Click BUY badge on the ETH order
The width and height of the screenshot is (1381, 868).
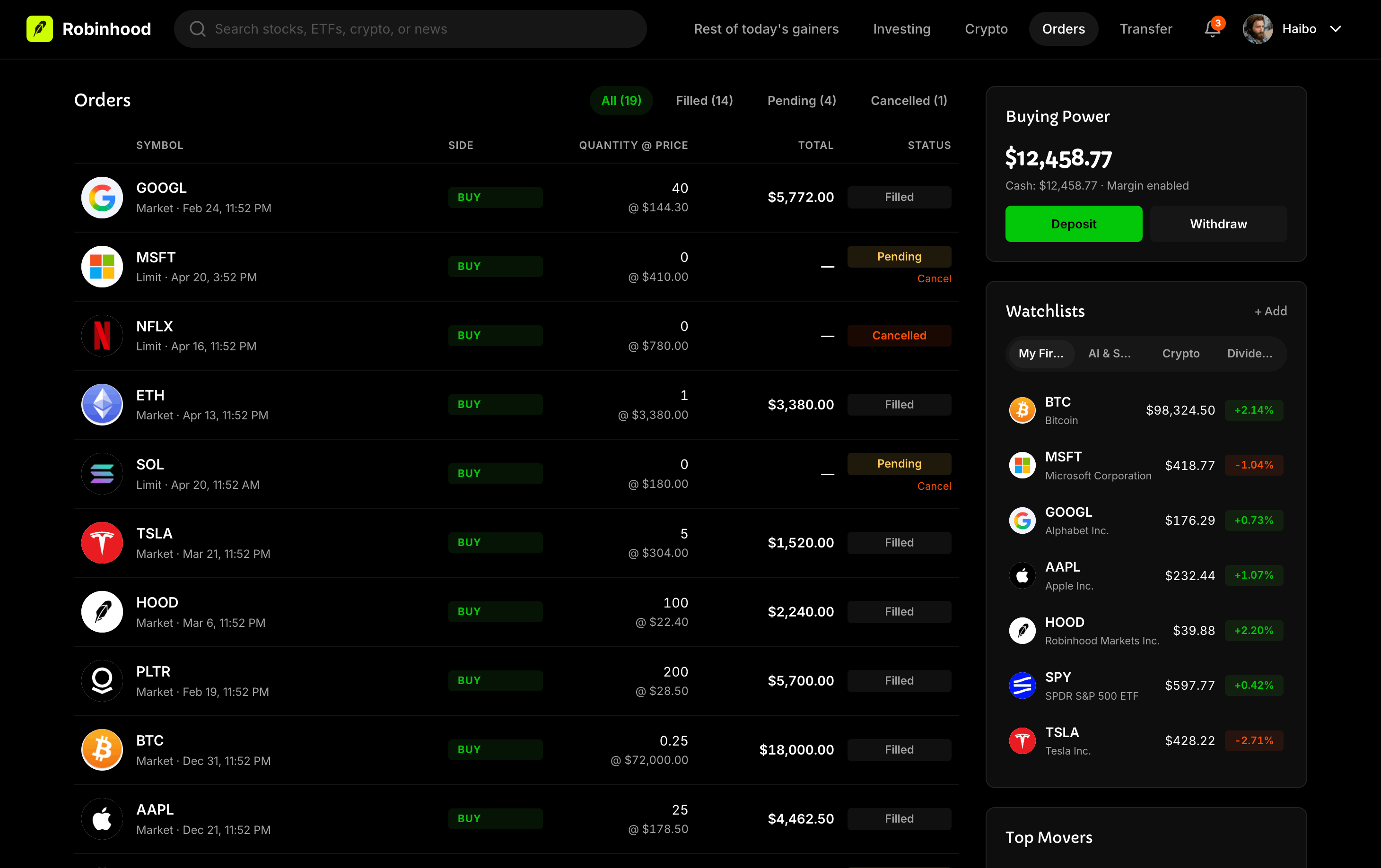click(495, 405)
